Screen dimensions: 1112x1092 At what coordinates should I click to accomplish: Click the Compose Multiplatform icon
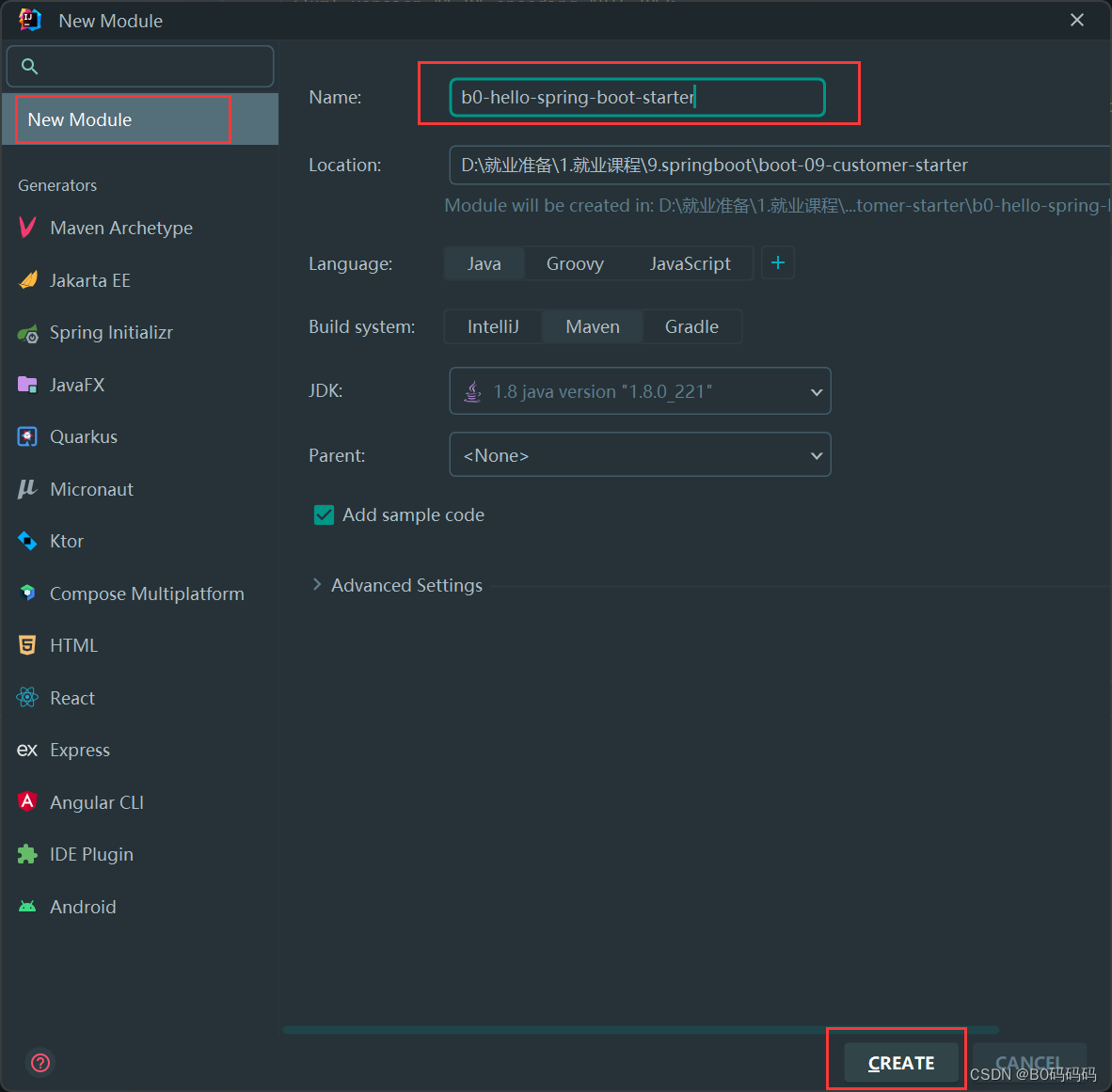coord(27,593)
